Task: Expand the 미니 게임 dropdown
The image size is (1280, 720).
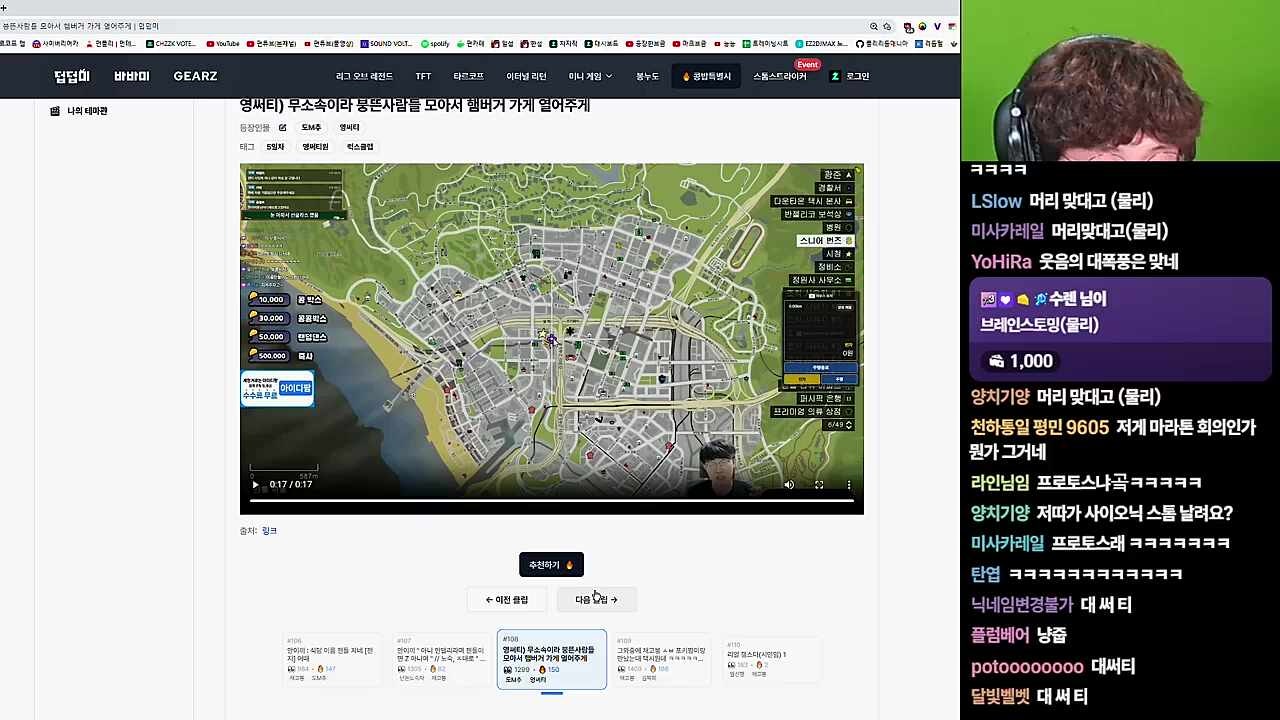Action: pos(590,76)
